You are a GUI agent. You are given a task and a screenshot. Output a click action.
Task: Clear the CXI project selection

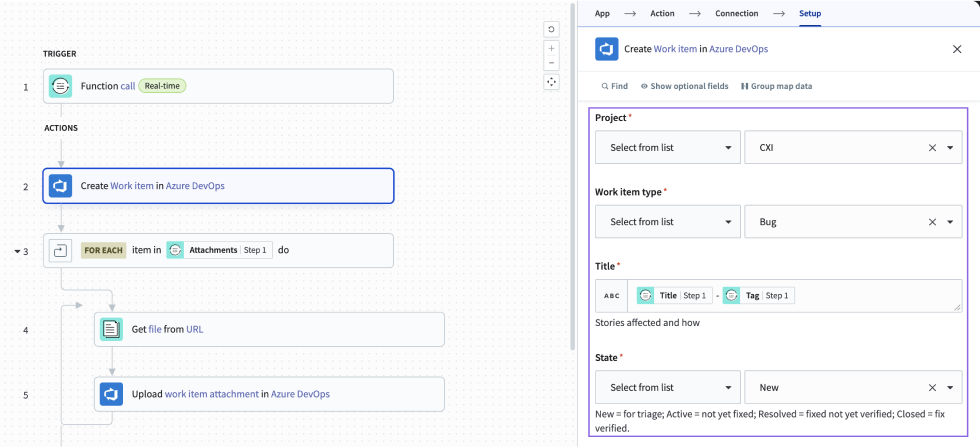(x=932, y=148)
